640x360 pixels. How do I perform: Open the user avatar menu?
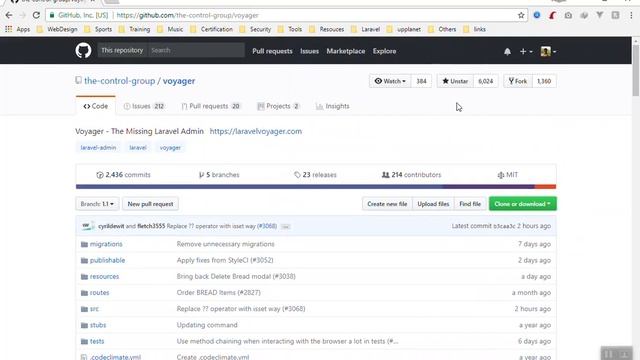pos(548,51)
